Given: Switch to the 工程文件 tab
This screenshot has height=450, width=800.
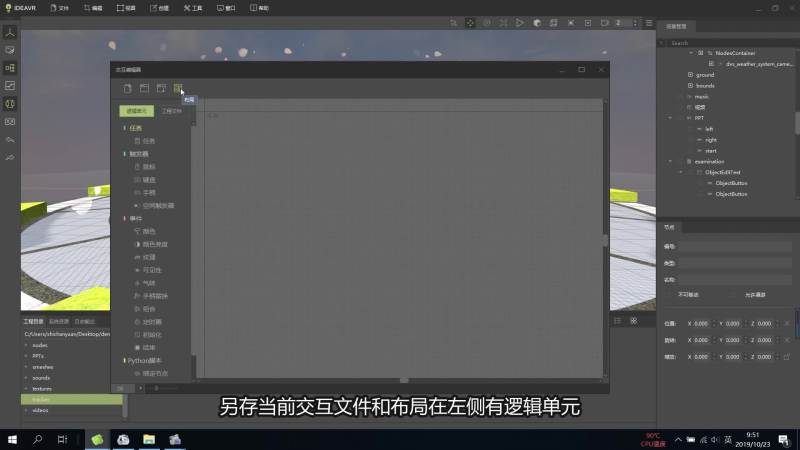Looking at the screenshot, I should (172, 111).
